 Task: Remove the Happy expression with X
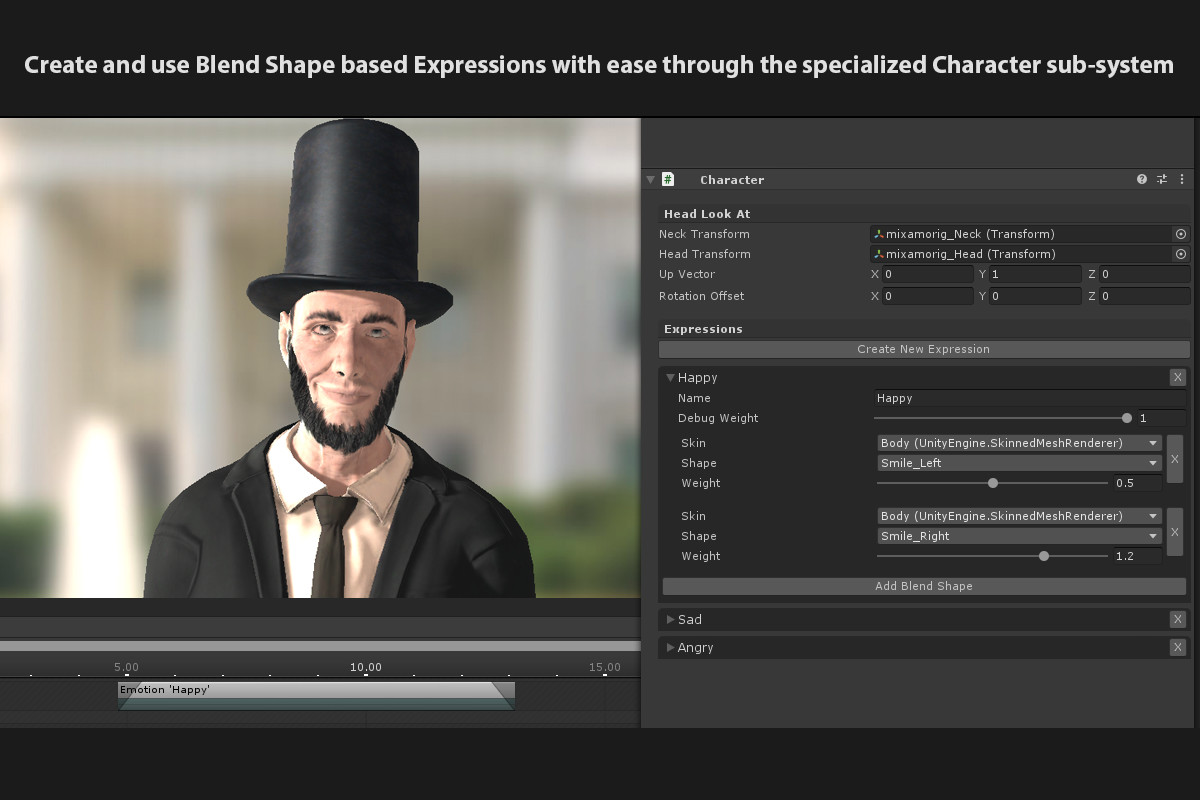pos(1178,378)
